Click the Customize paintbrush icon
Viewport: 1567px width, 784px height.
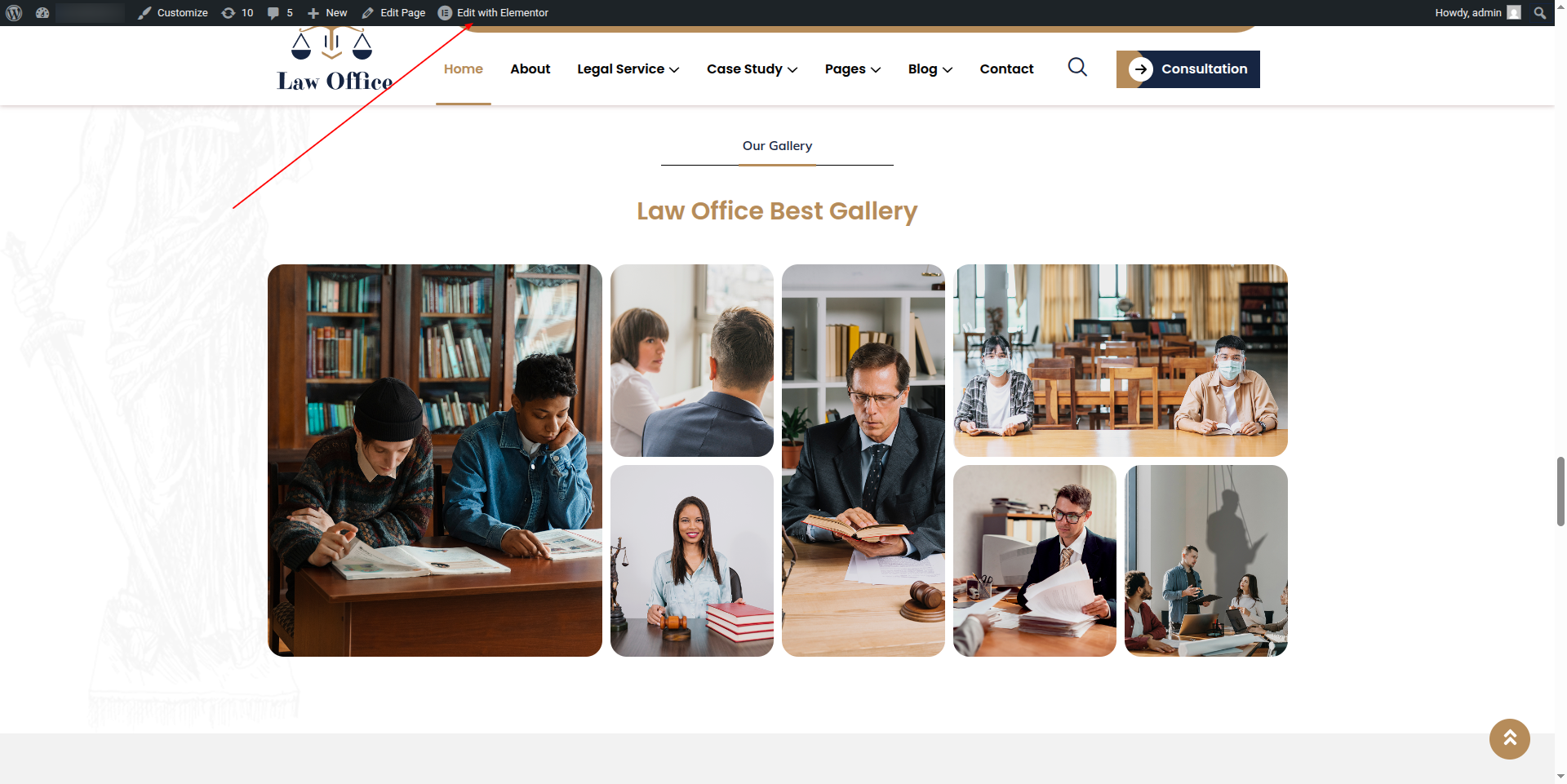coord(144,13)
